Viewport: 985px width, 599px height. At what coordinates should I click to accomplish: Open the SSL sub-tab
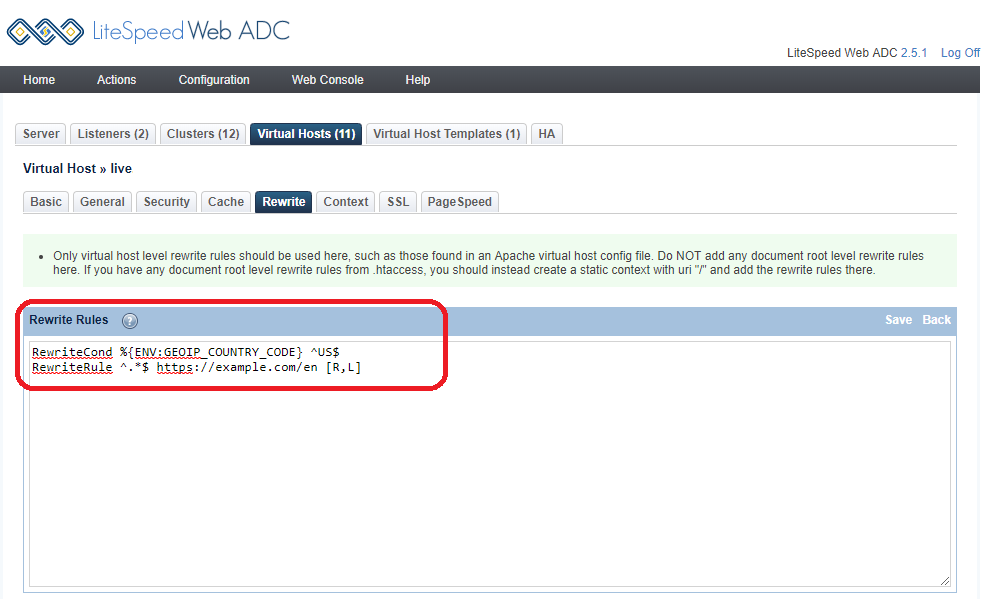coord(398,202)
